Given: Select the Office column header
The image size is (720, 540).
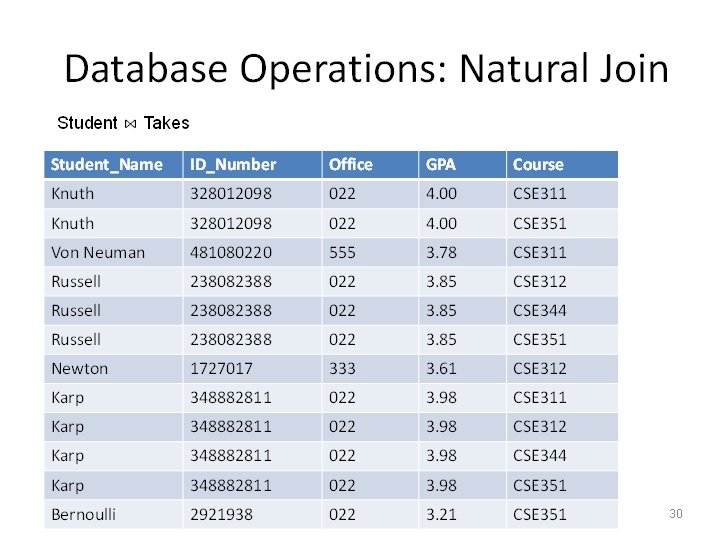Looking at the screenshot, I should click(x=370, y=164).
